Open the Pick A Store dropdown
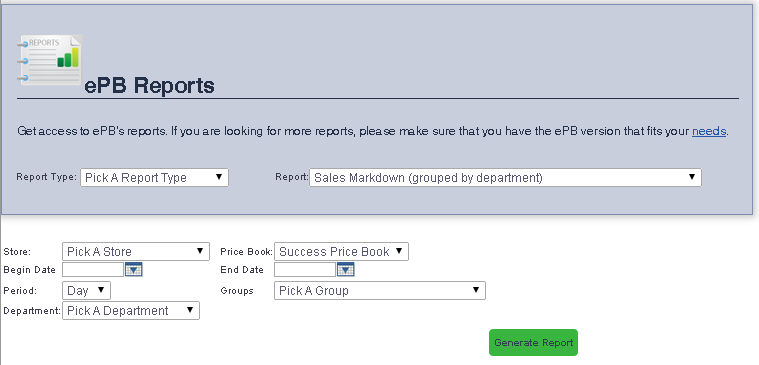 pyautogui.click(x=136, y=252)
